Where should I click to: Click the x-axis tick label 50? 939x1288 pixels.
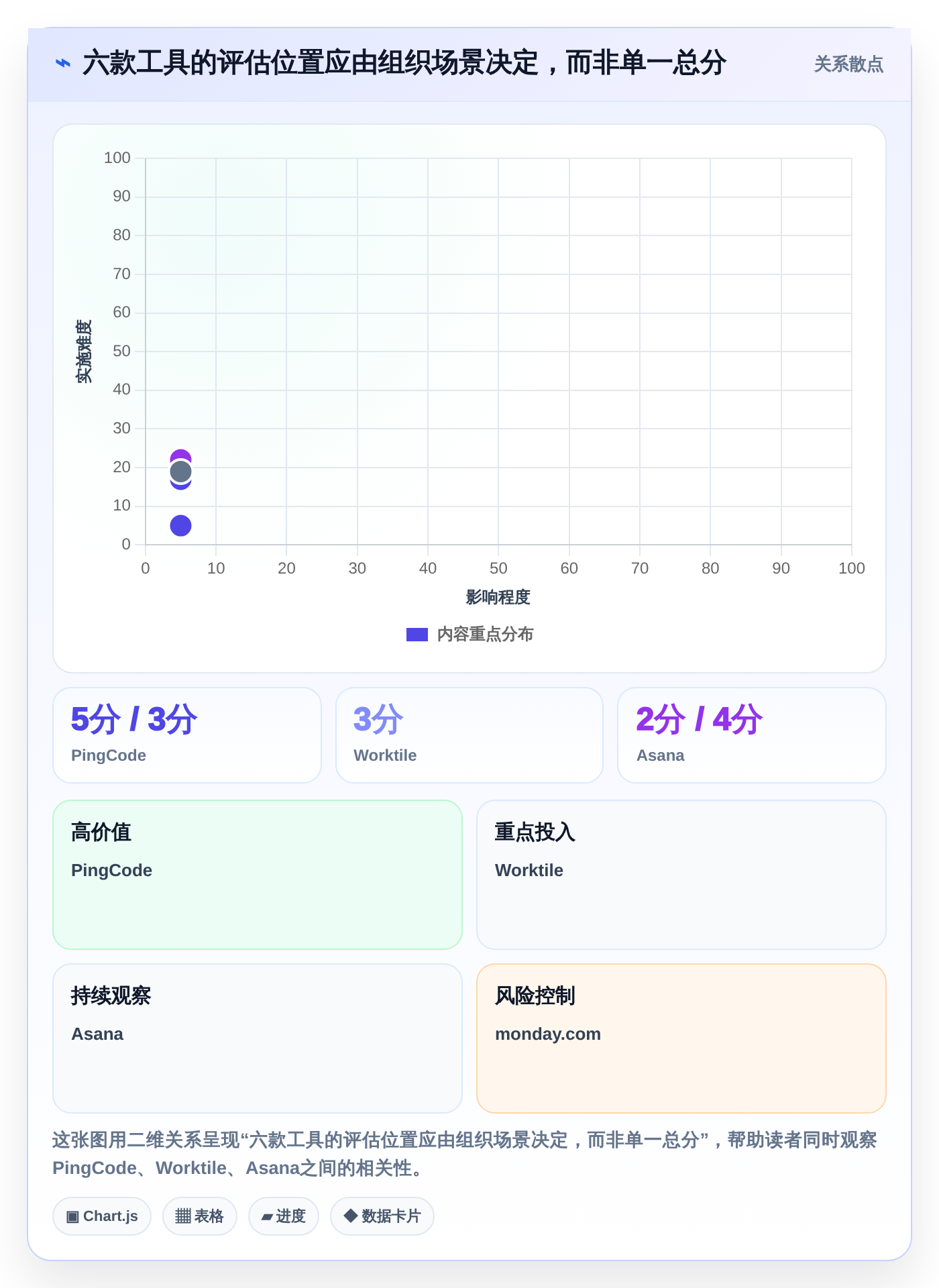click(498, 568)
